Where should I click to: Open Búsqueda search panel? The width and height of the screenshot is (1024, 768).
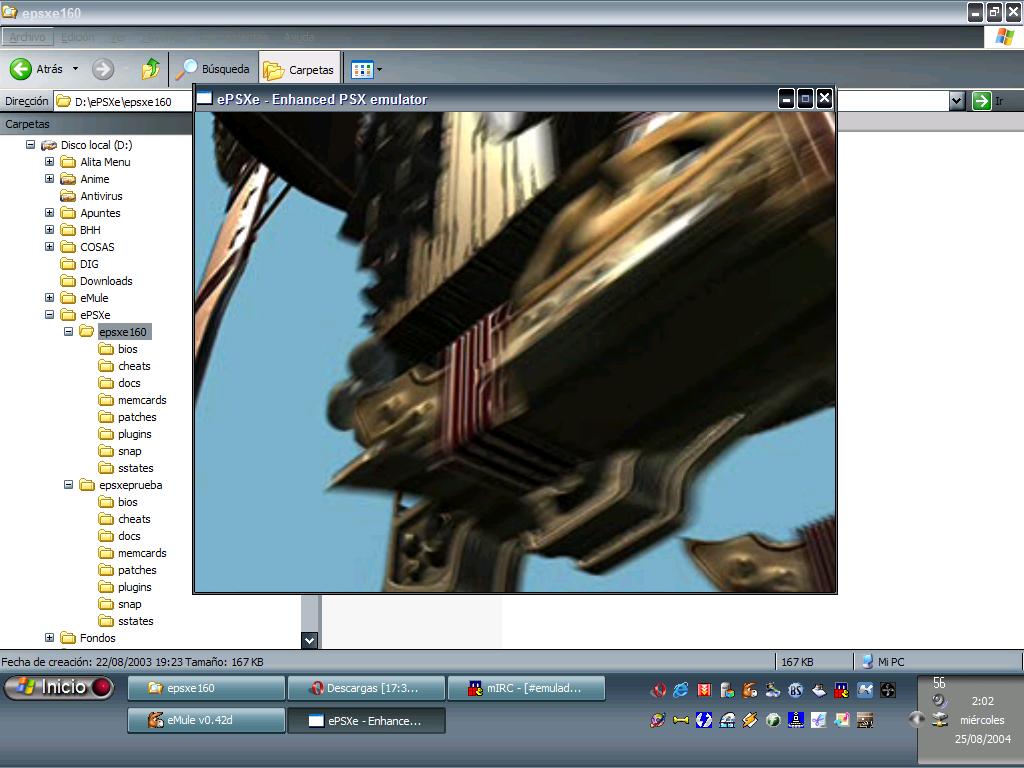click(x=213, y=69)
